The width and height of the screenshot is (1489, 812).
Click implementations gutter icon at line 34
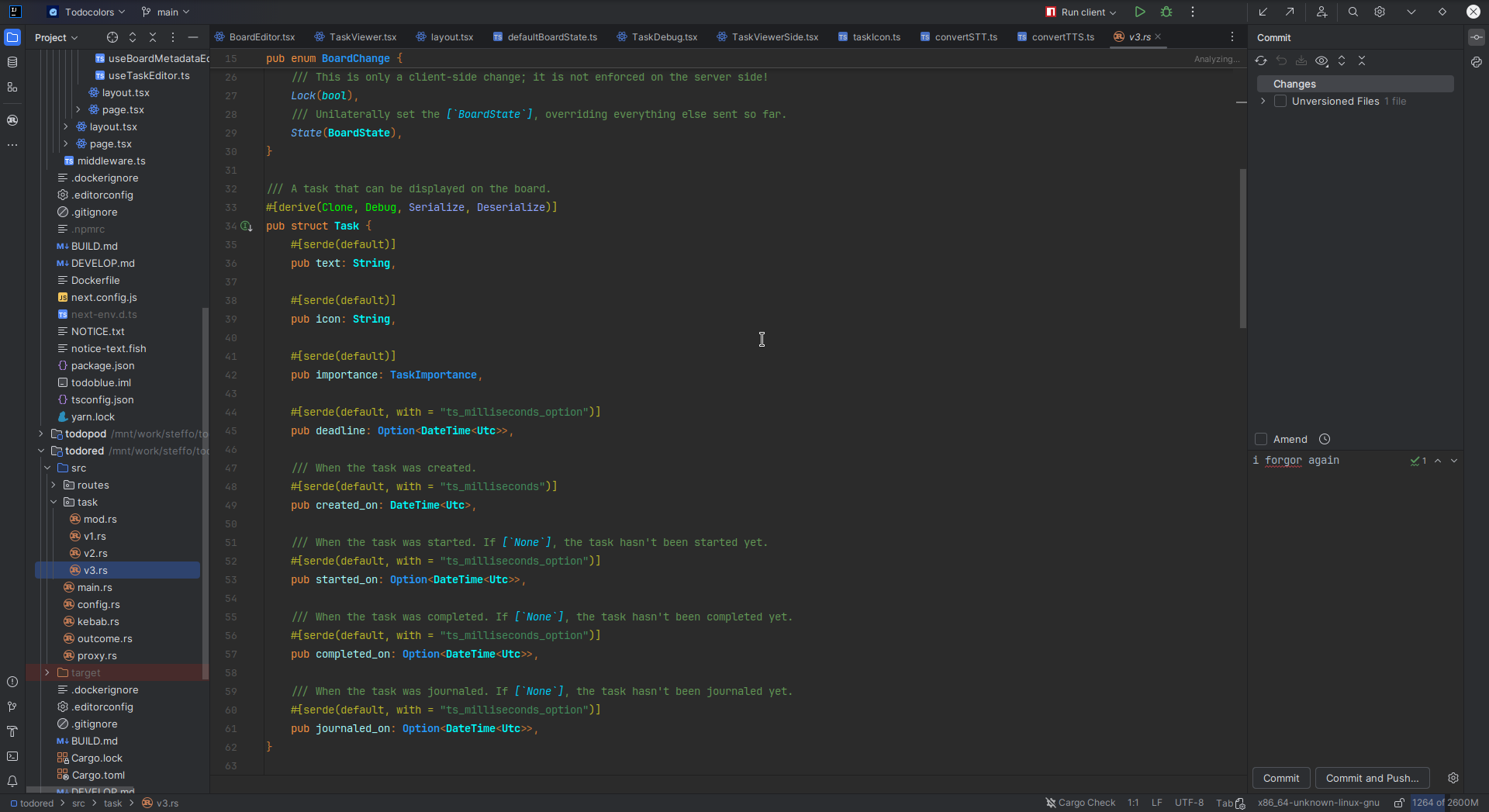[247, 226]
